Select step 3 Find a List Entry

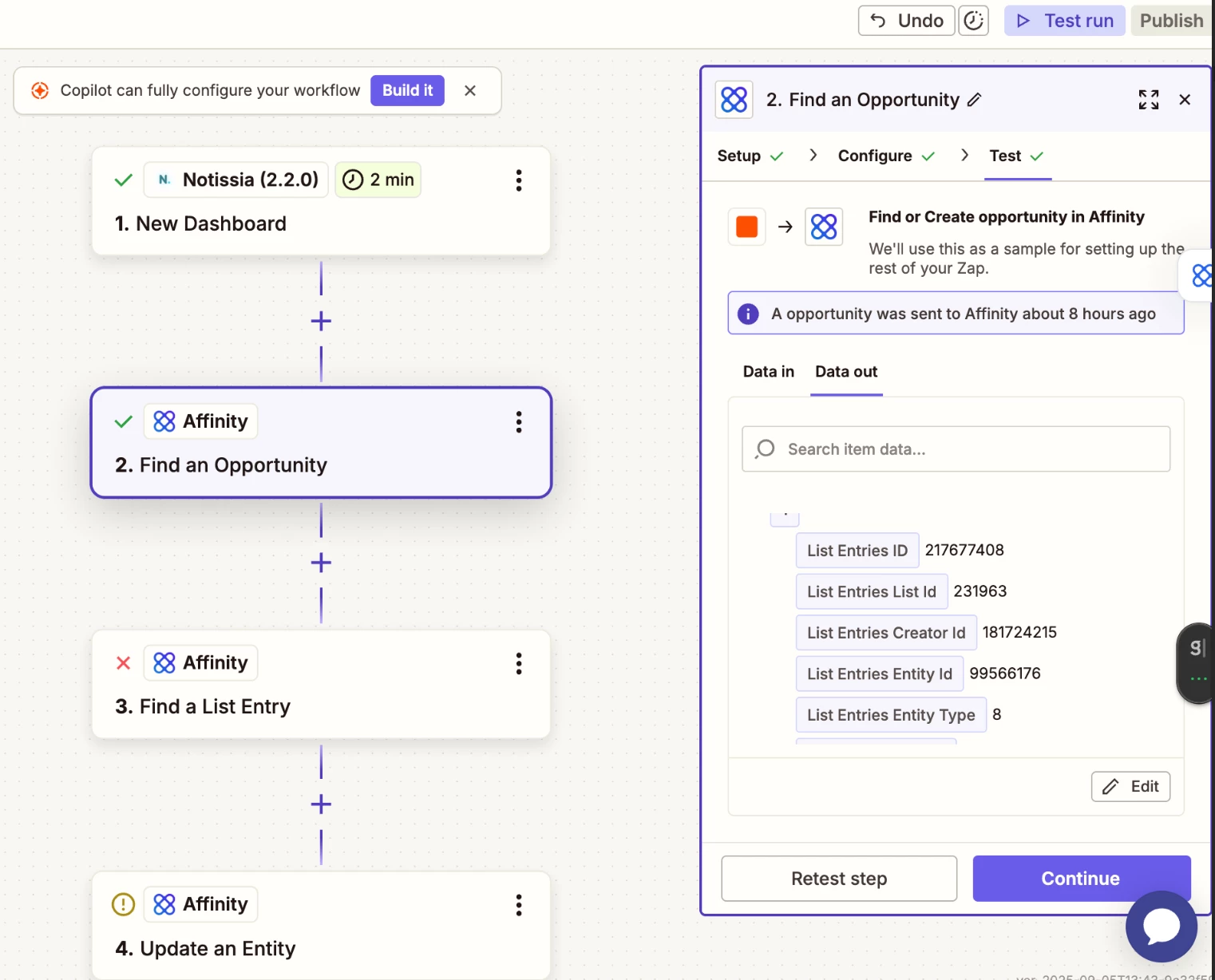tap(321, 685)
